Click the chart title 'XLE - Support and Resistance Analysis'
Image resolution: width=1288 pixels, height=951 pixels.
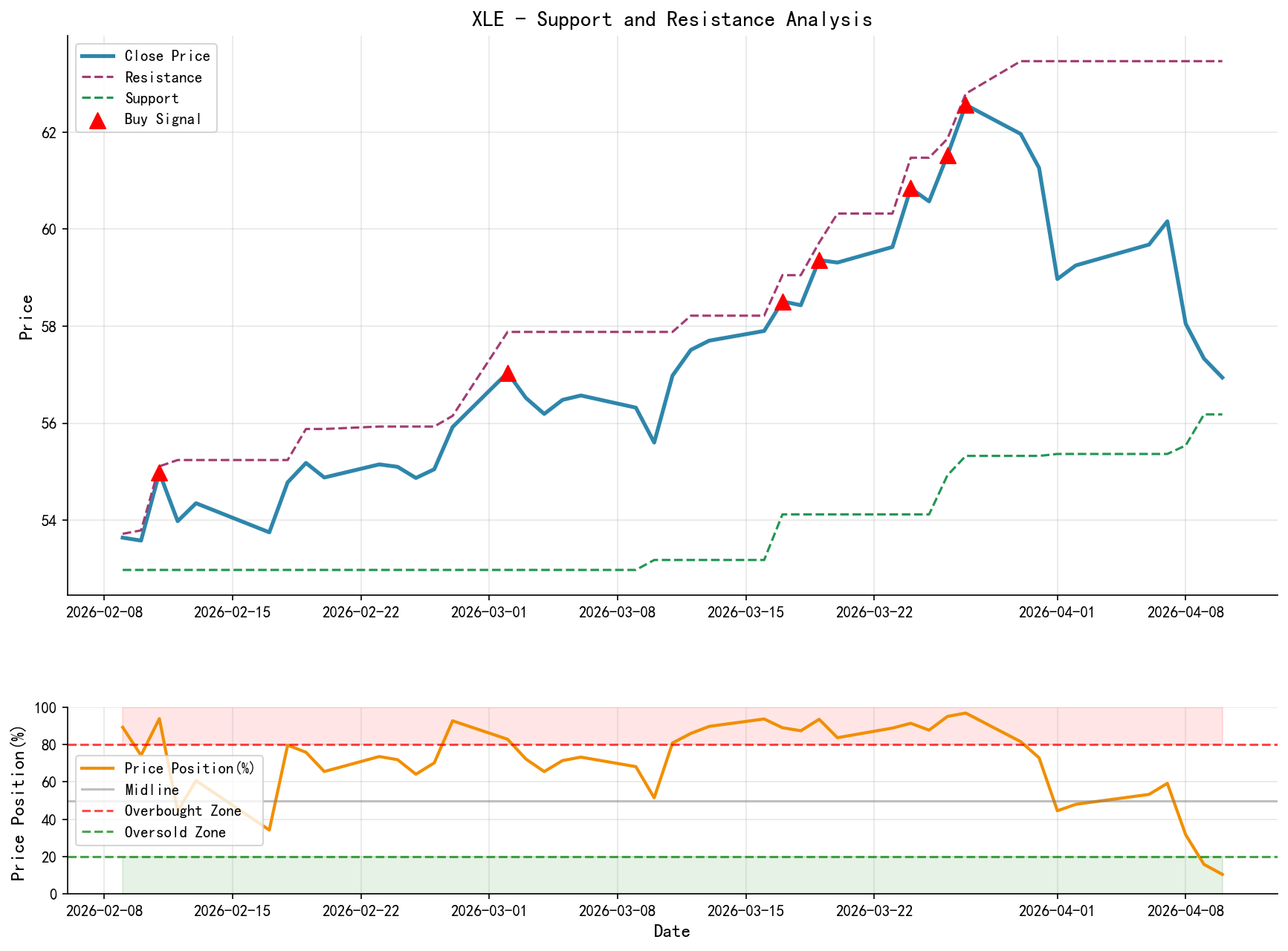tap(672, 19)
